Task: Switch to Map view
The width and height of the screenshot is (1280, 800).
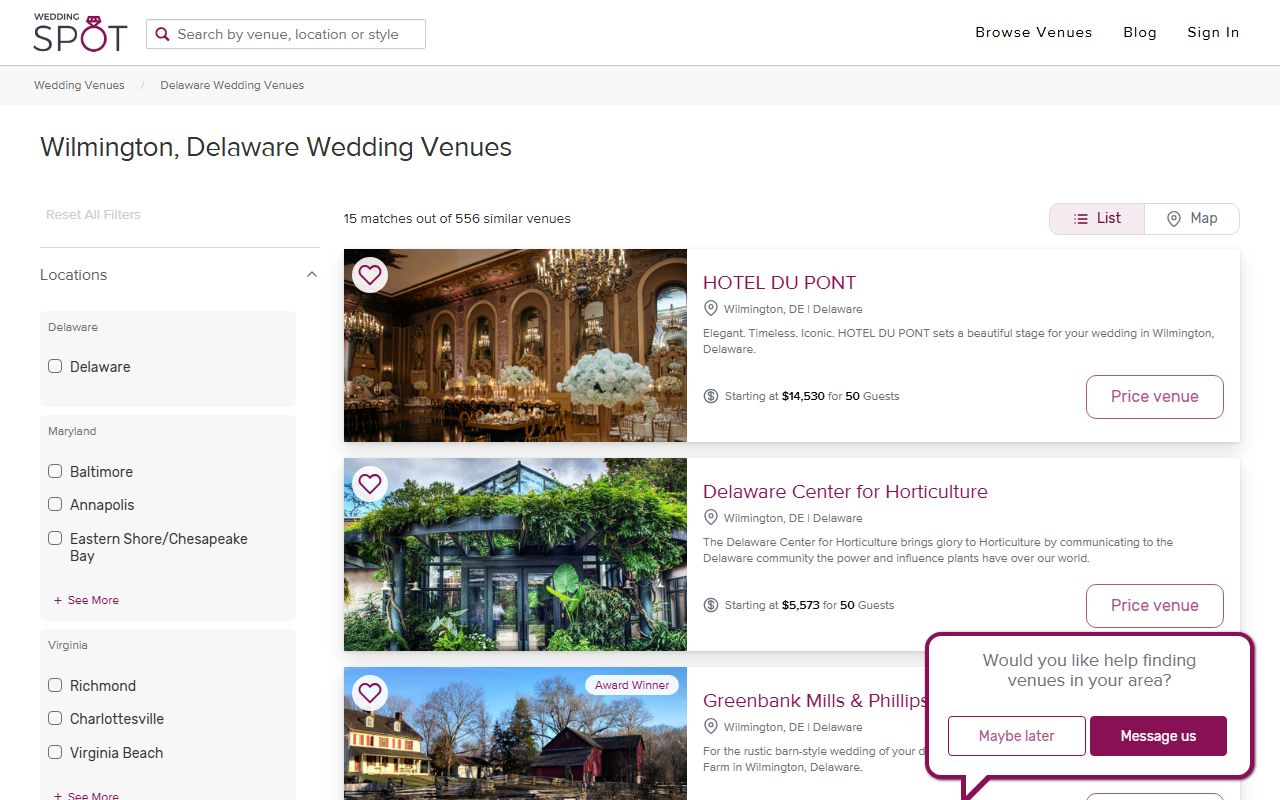Action: pyautogui.click(x=1192, y=218)
